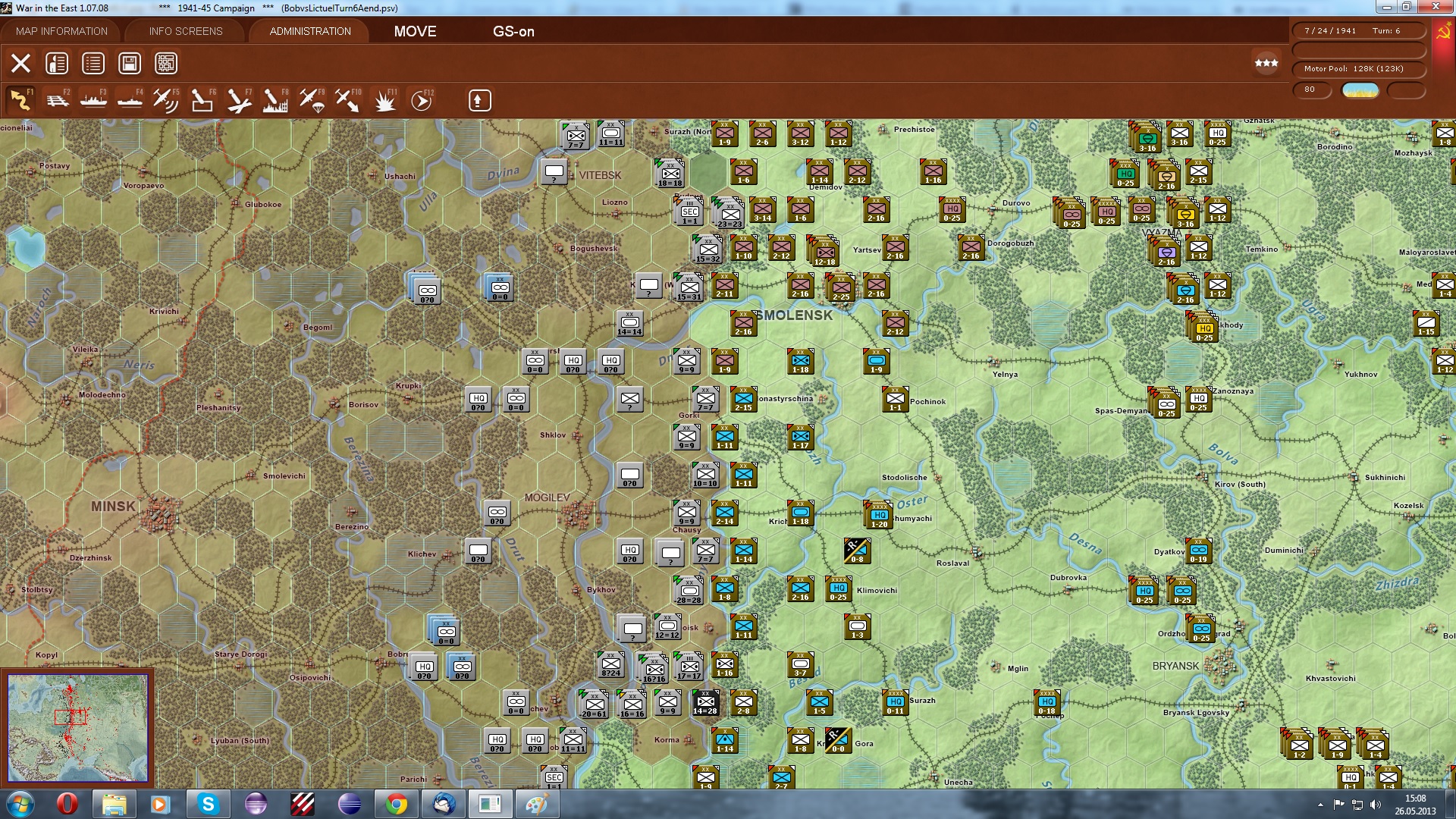This screenshot has height=819, width=1456.
Task: Select the F5 air recon mode icon
Action: pyautogui.click(x=166, y=100)
